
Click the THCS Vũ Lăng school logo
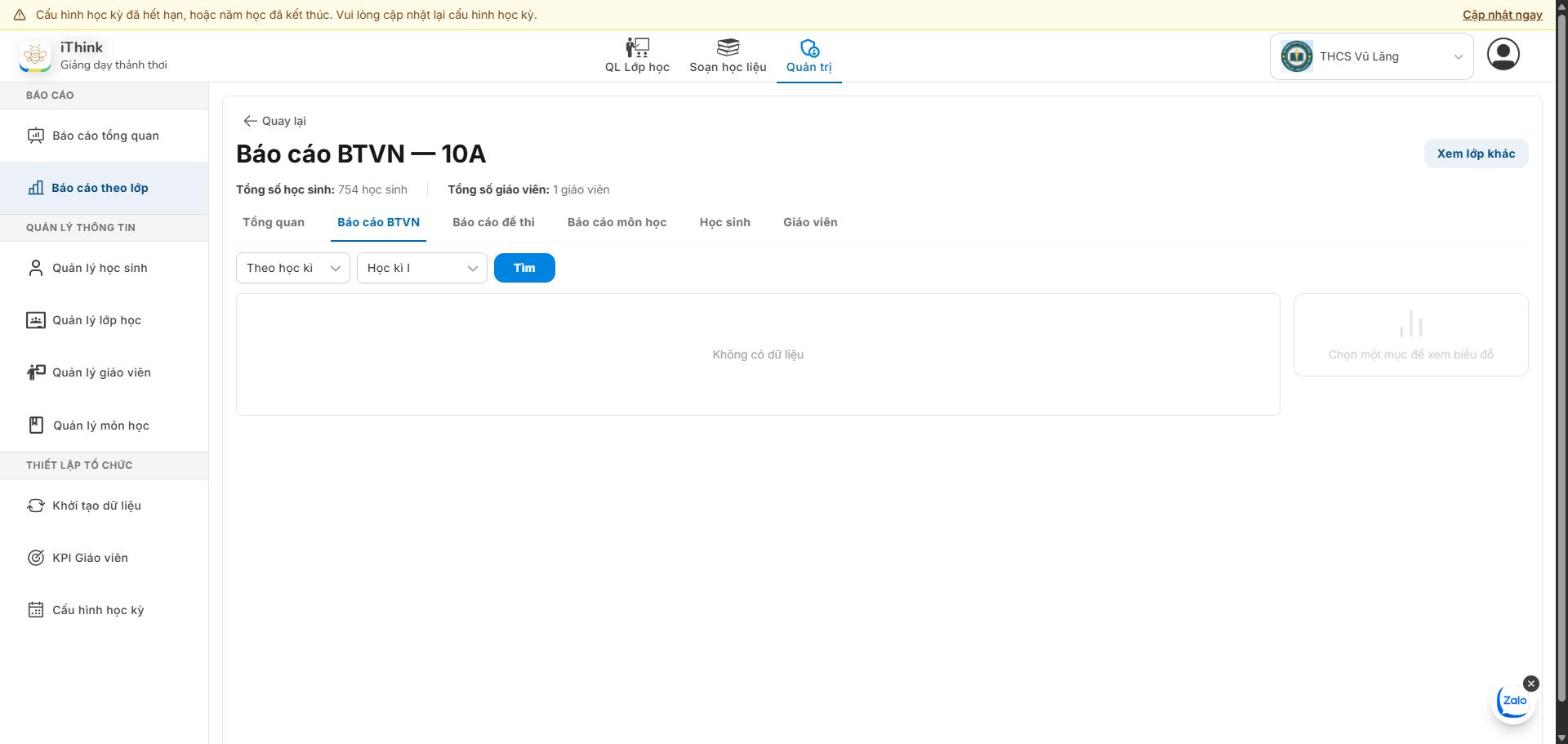pyautogui.click(x=1296, y=56)
